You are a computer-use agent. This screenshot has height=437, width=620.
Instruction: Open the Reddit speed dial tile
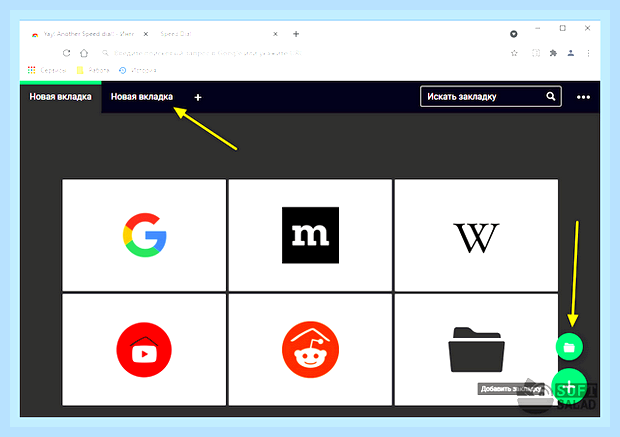pos(310,350)
